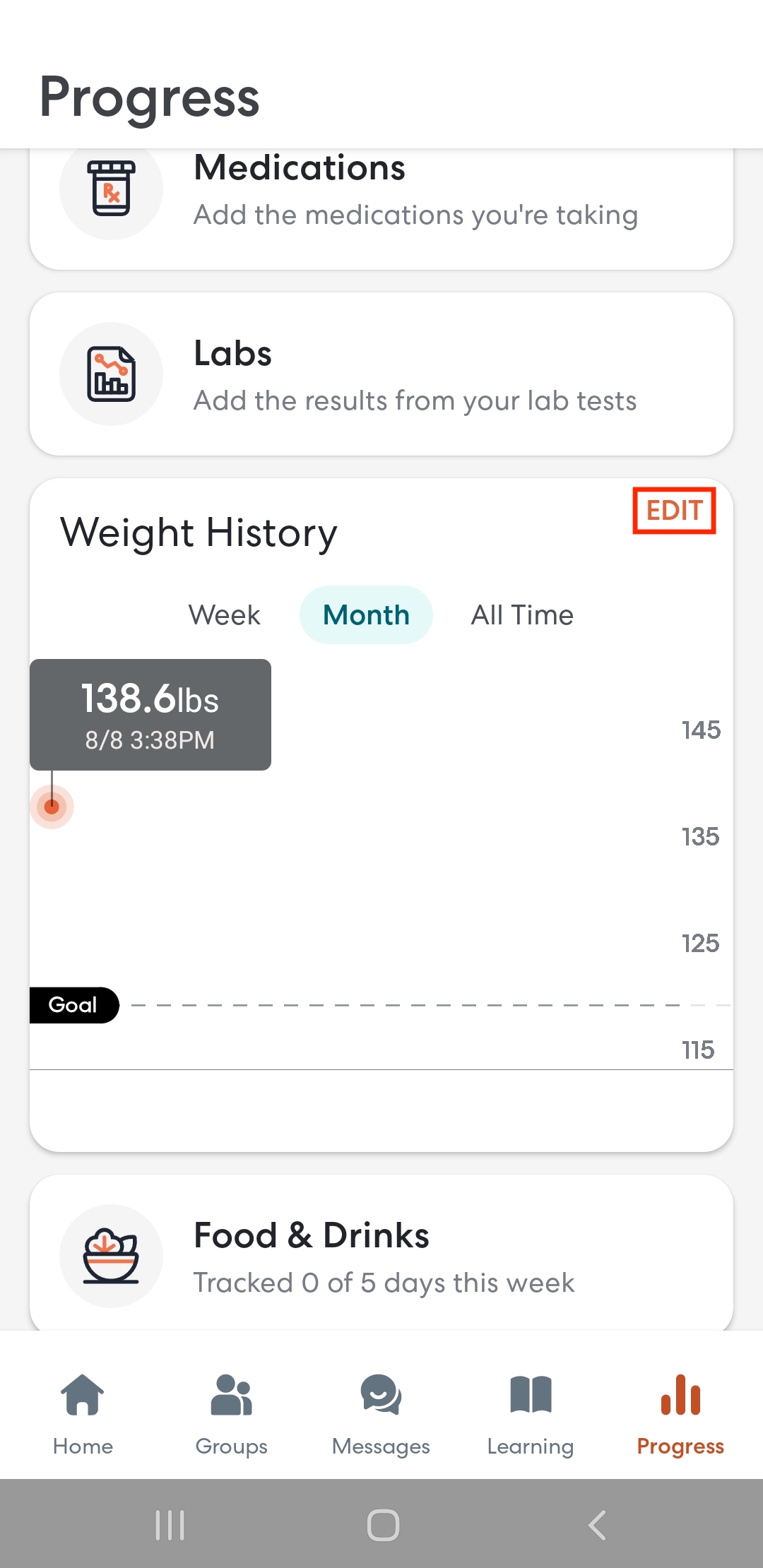Show All Time weight history
The image size is (763, 1568).
[522, 615]
